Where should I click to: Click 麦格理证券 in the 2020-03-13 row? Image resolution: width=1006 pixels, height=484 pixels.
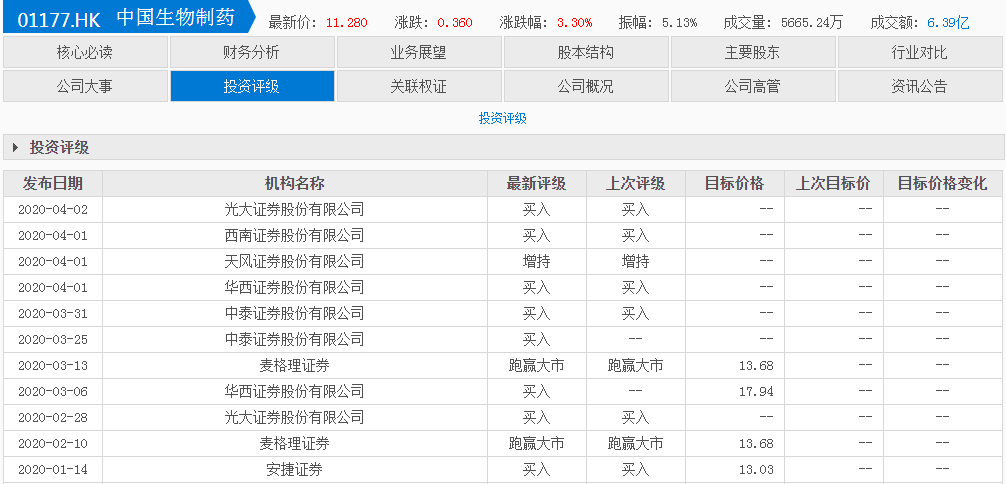(x=294, y=365)
